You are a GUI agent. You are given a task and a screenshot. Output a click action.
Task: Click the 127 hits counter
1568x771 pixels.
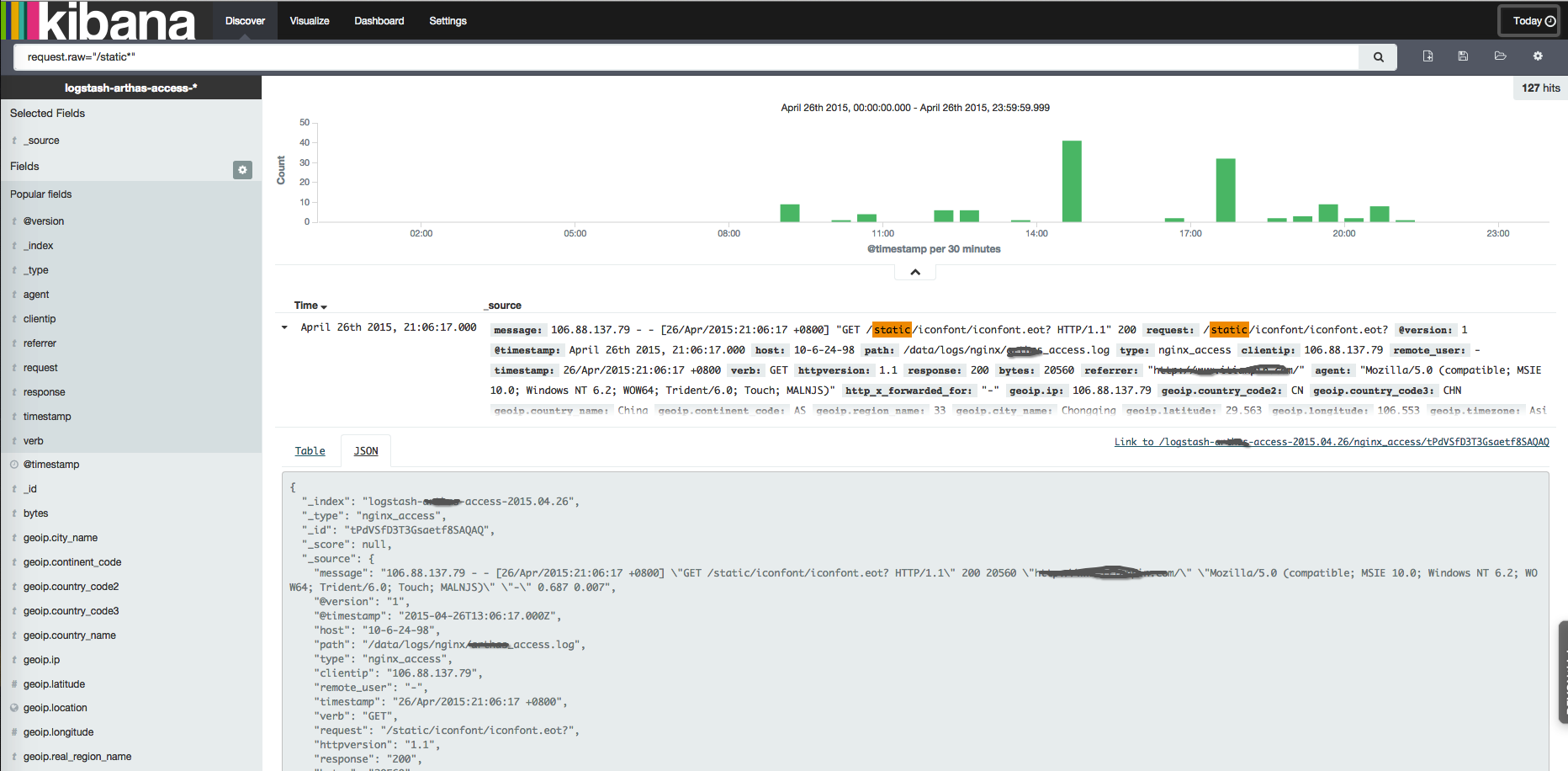1540,88
